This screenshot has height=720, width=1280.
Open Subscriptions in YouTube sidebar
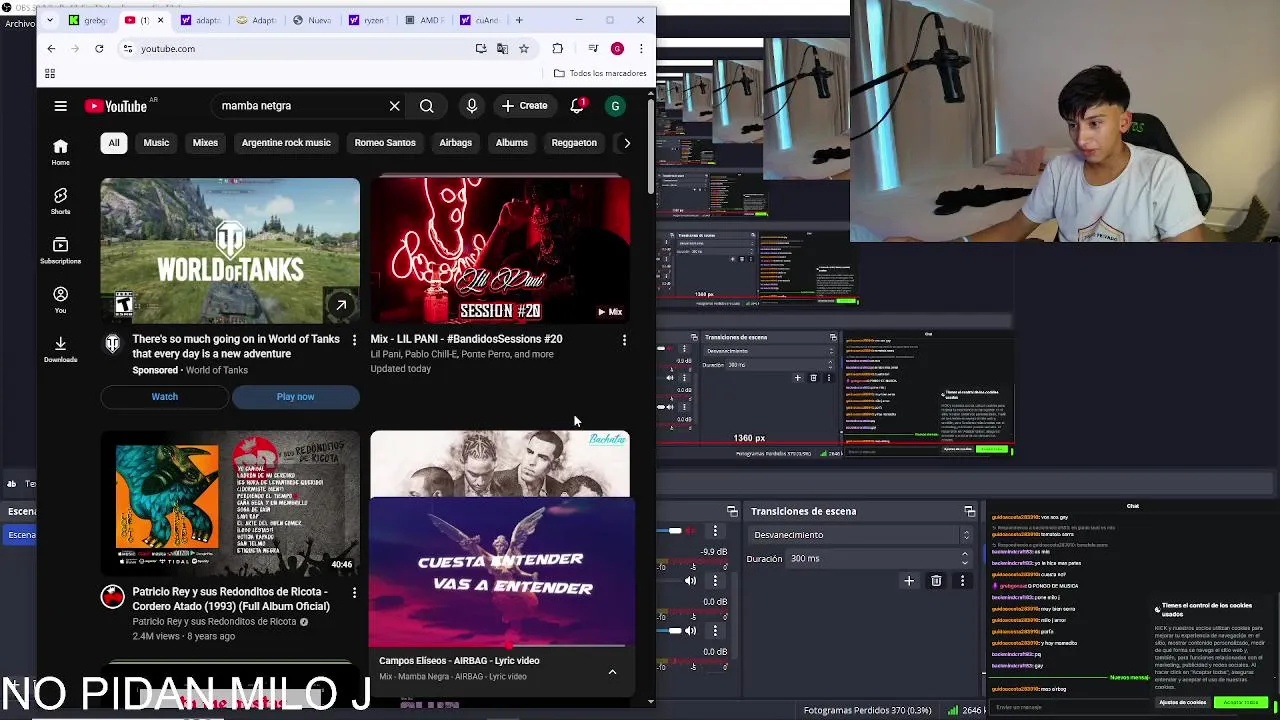pyautogui.click(x=60, y=250)
